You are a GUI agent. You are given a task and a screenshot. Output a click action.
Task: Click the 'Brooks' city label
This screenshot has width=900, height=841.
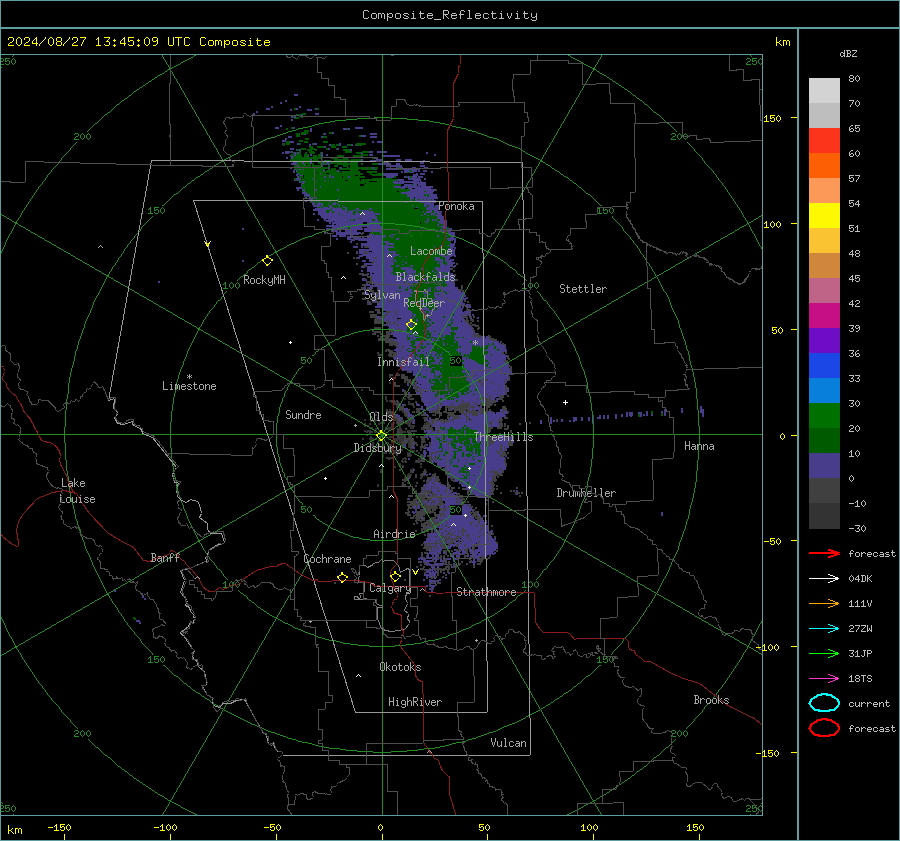coord(711,700)
